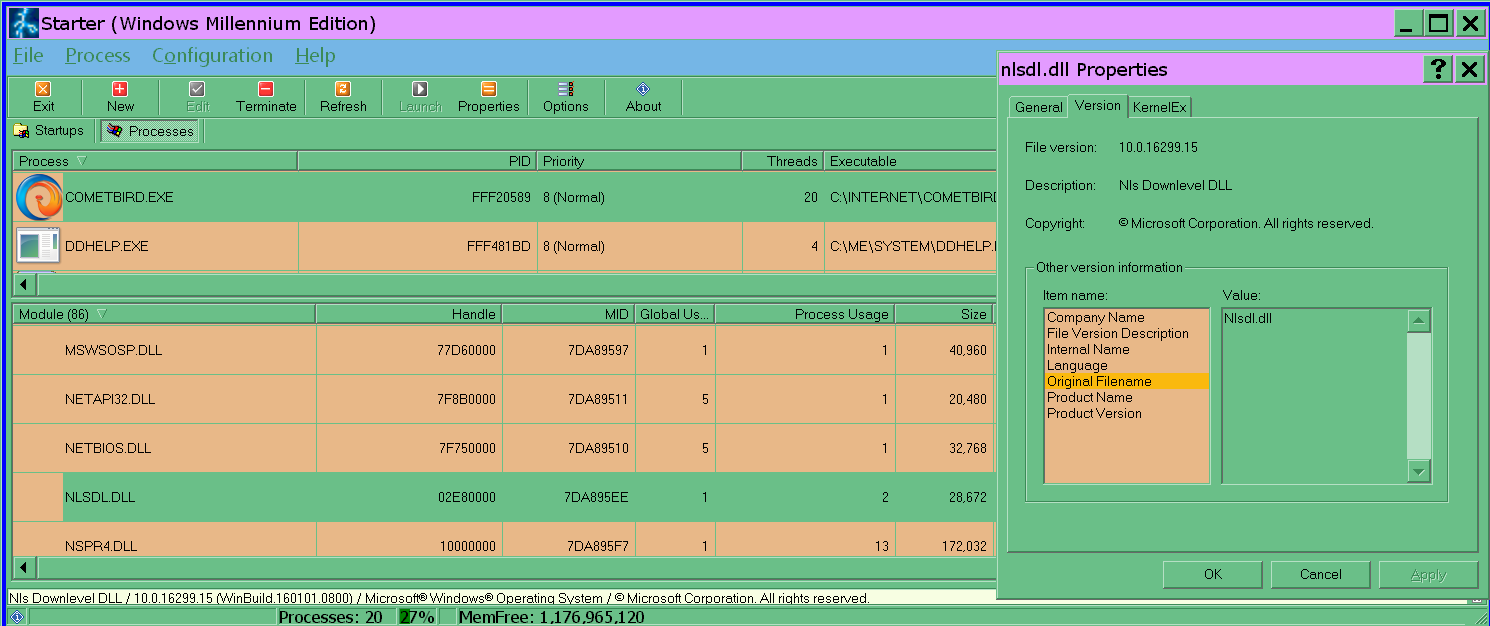Sort processes by Threads column
The width and height of the screenshot is (1490, 626).
[x=782, y=161]
